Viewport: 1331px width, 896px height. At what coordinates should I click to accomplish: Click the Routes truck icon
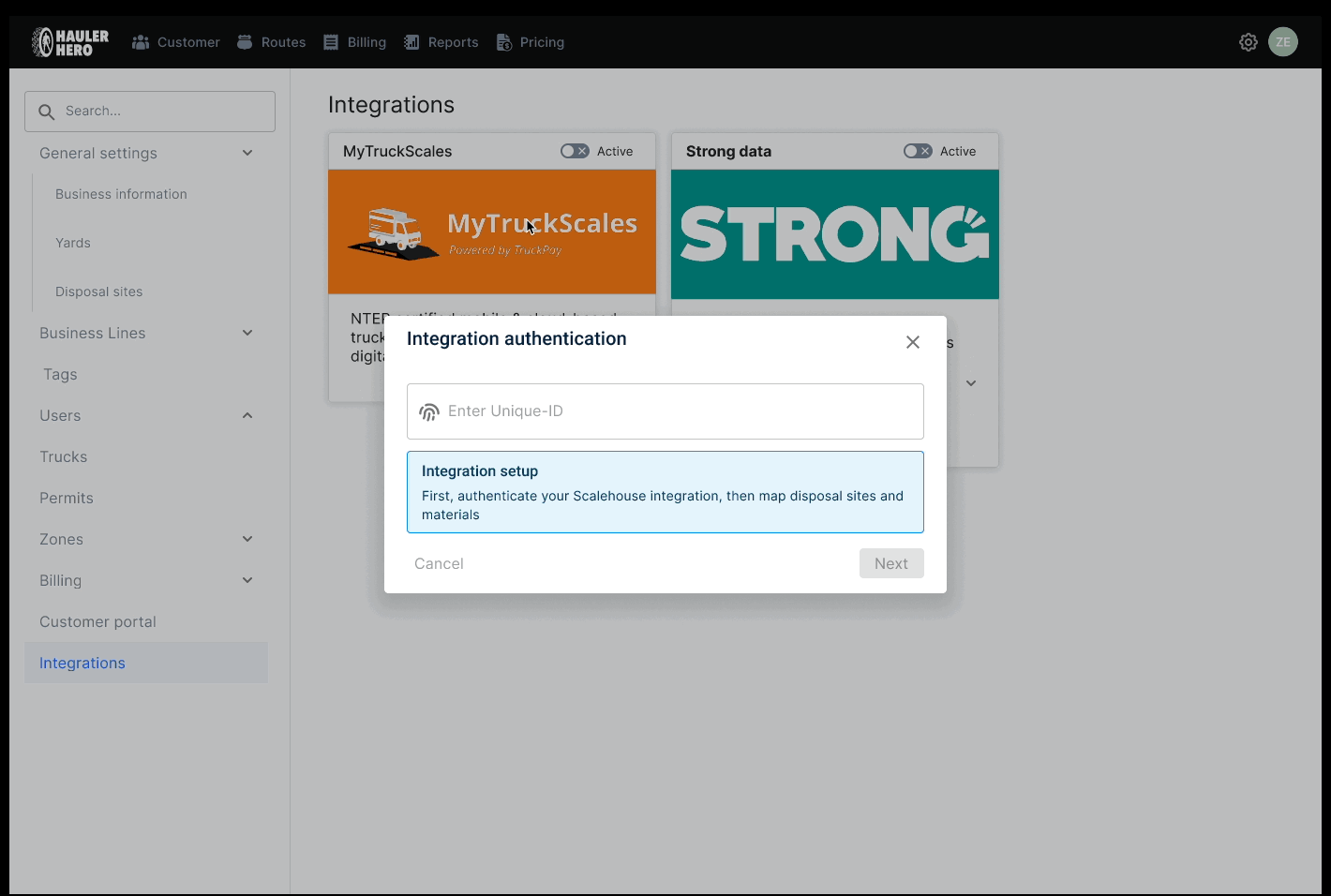245,42
